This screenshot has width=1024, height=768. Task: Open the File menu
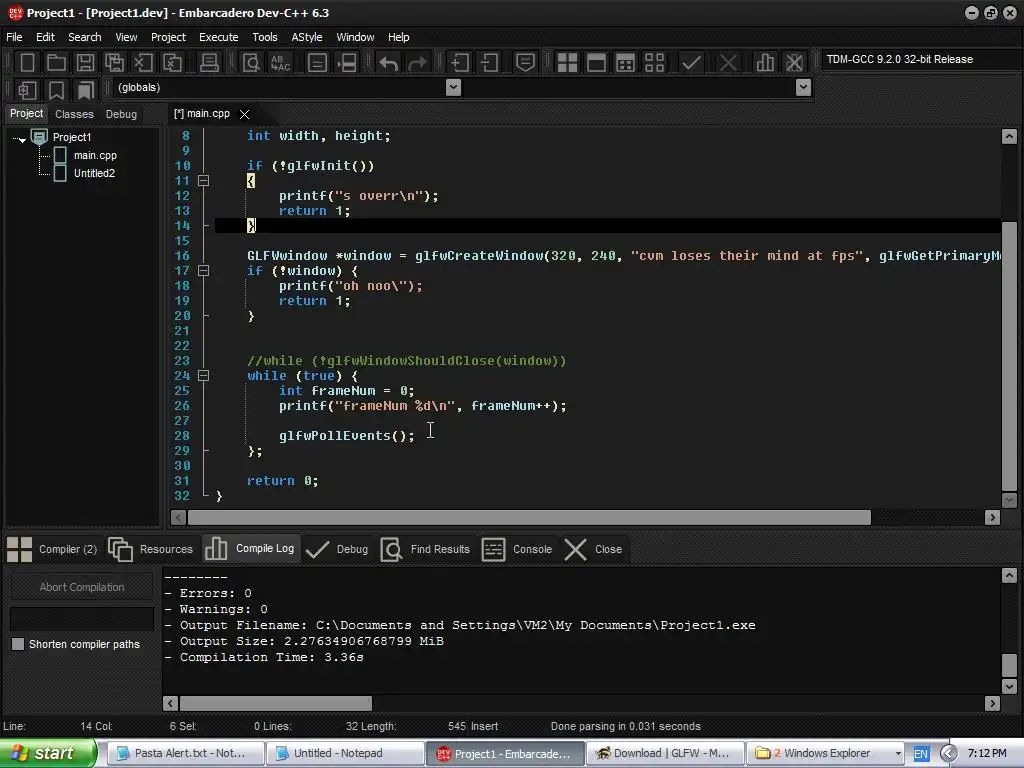point(14,37)
